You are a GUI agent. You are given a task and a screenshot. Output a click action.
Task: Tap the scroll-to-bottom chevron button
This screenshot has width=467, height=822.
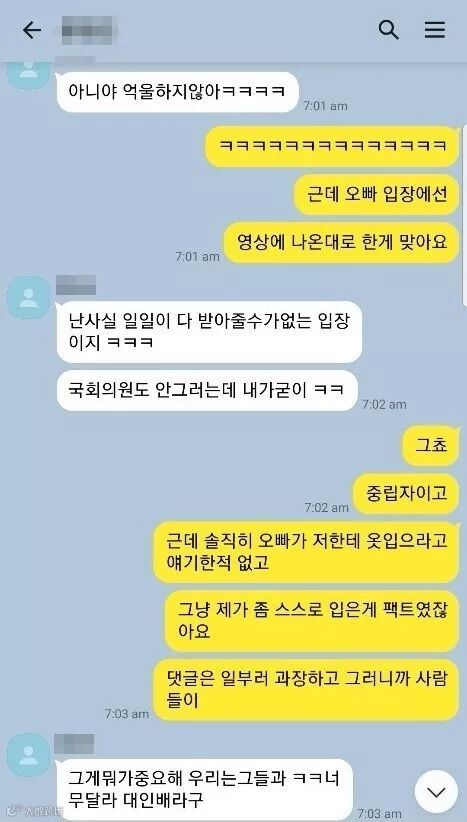436,792
